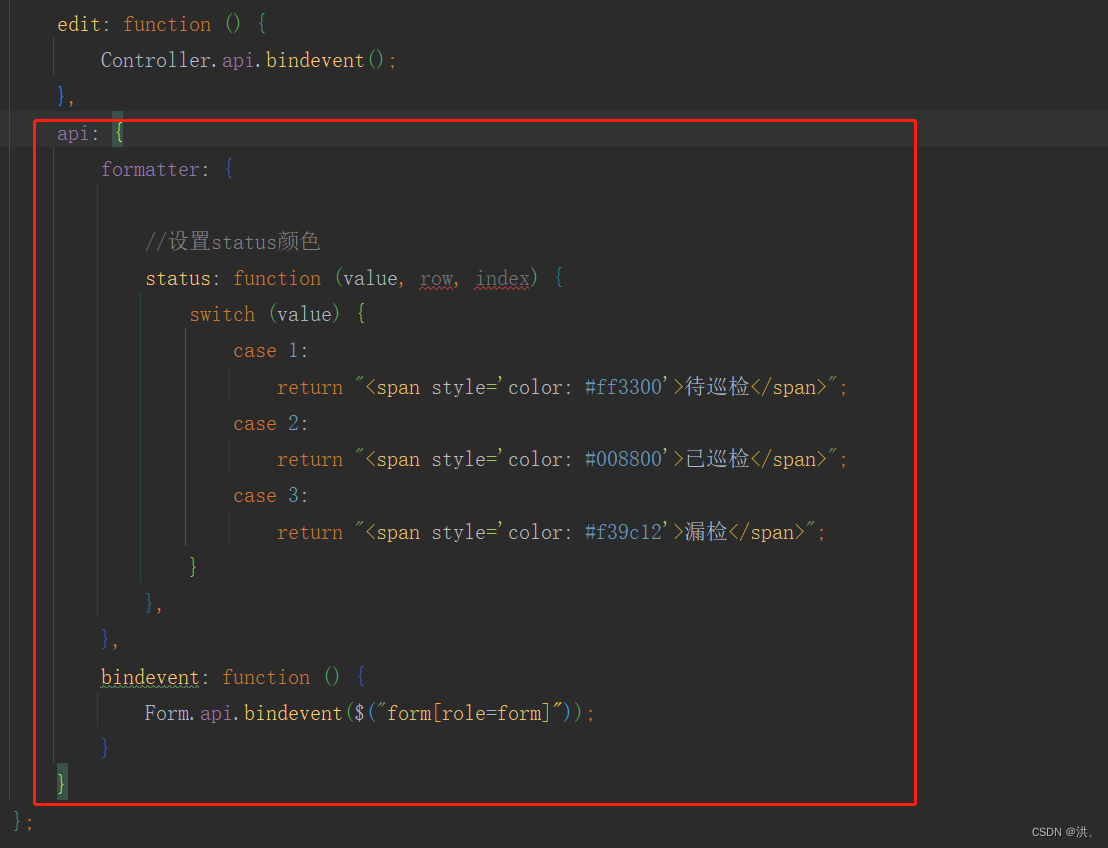Click the underlined row parameter

(x=436, y=278)
